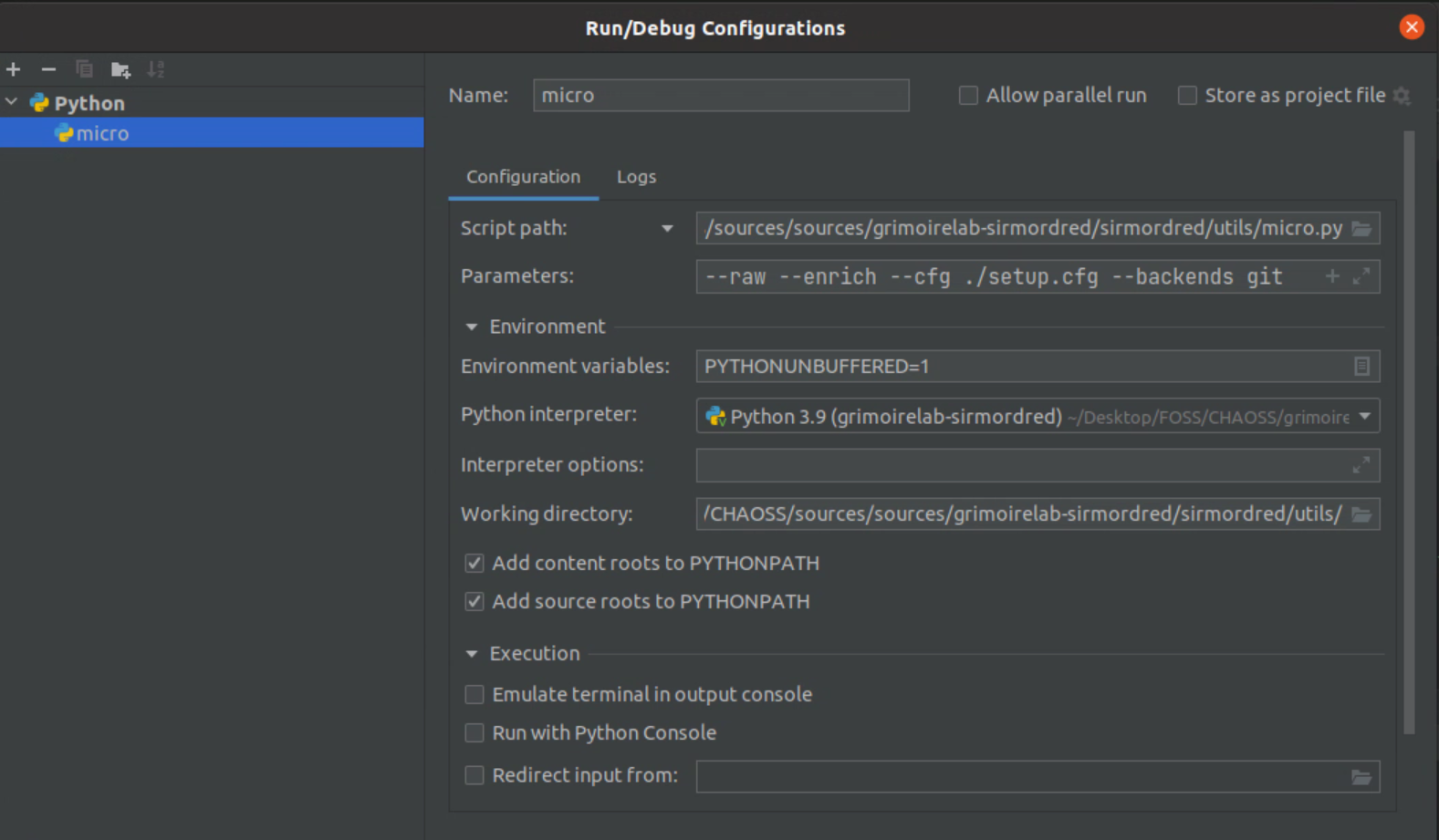Click the Save to new folder icon

pyautogui.click(x=120, y=69)
